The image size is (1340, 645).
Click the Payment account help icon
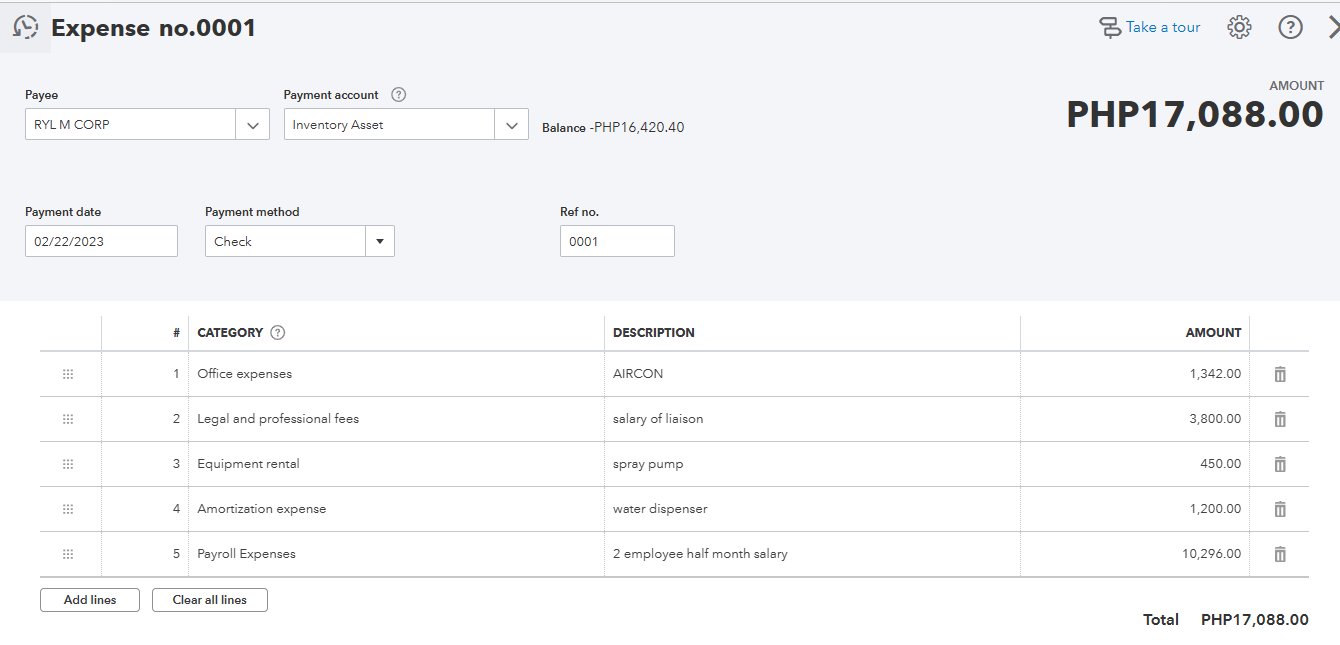(x=398, y=95)
